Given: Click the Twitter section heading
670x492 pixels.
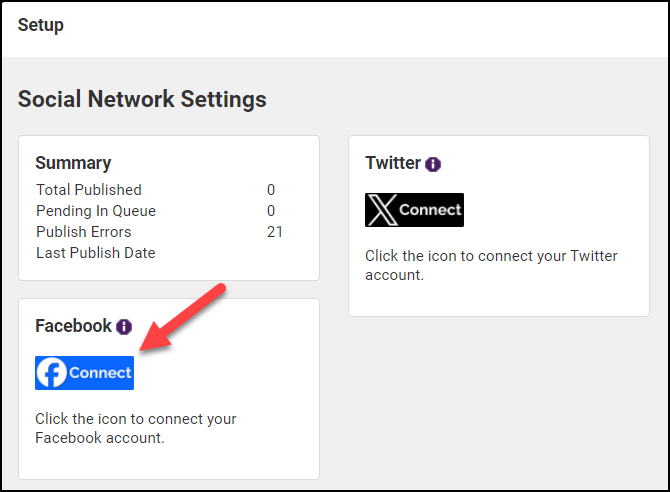Looking at the screenshot, I should 392,163.
